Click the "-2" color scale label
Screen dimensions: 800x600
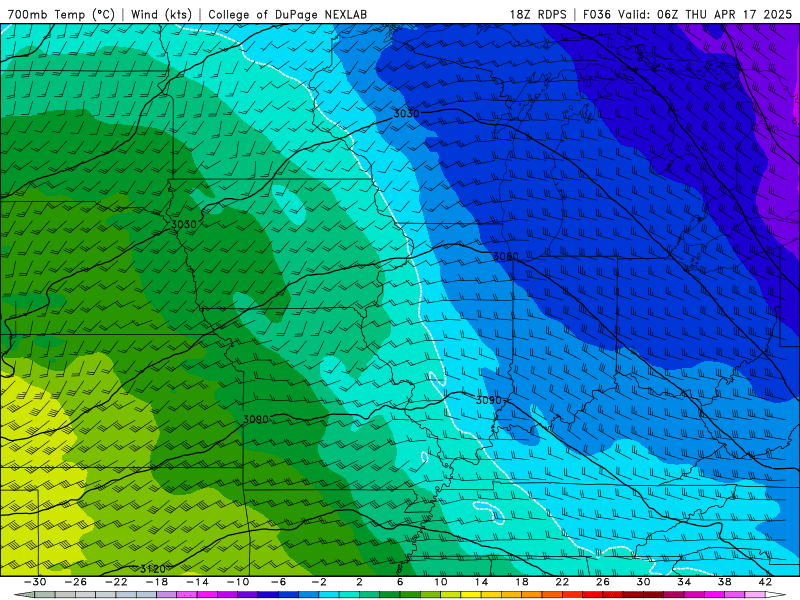(x=319, y=582)
